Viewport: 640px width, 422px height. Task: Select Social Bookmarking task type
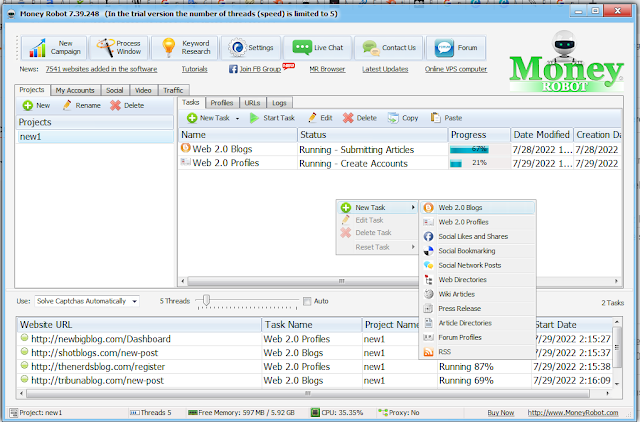click(x=478, y=251)
